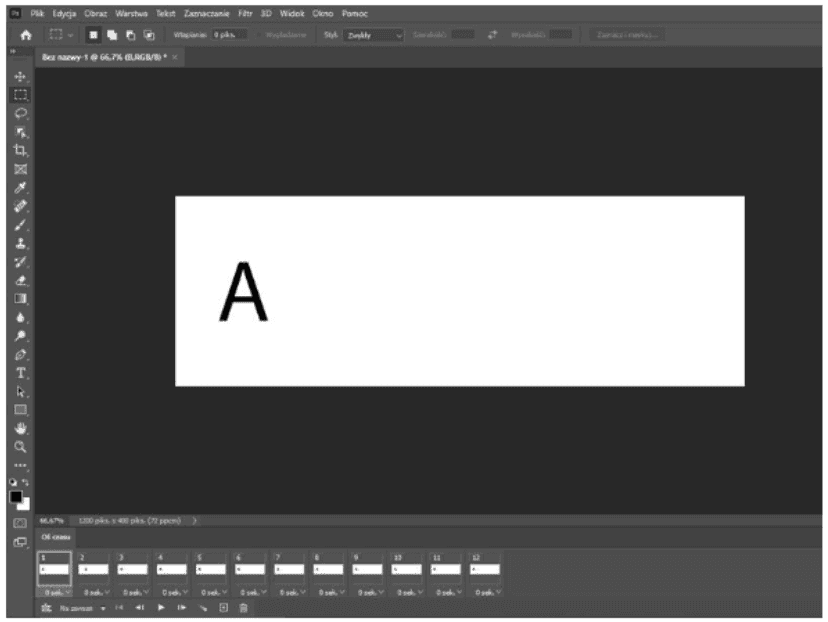
Task: Select the Clone Stamp tool
Action: click(20, 243)
